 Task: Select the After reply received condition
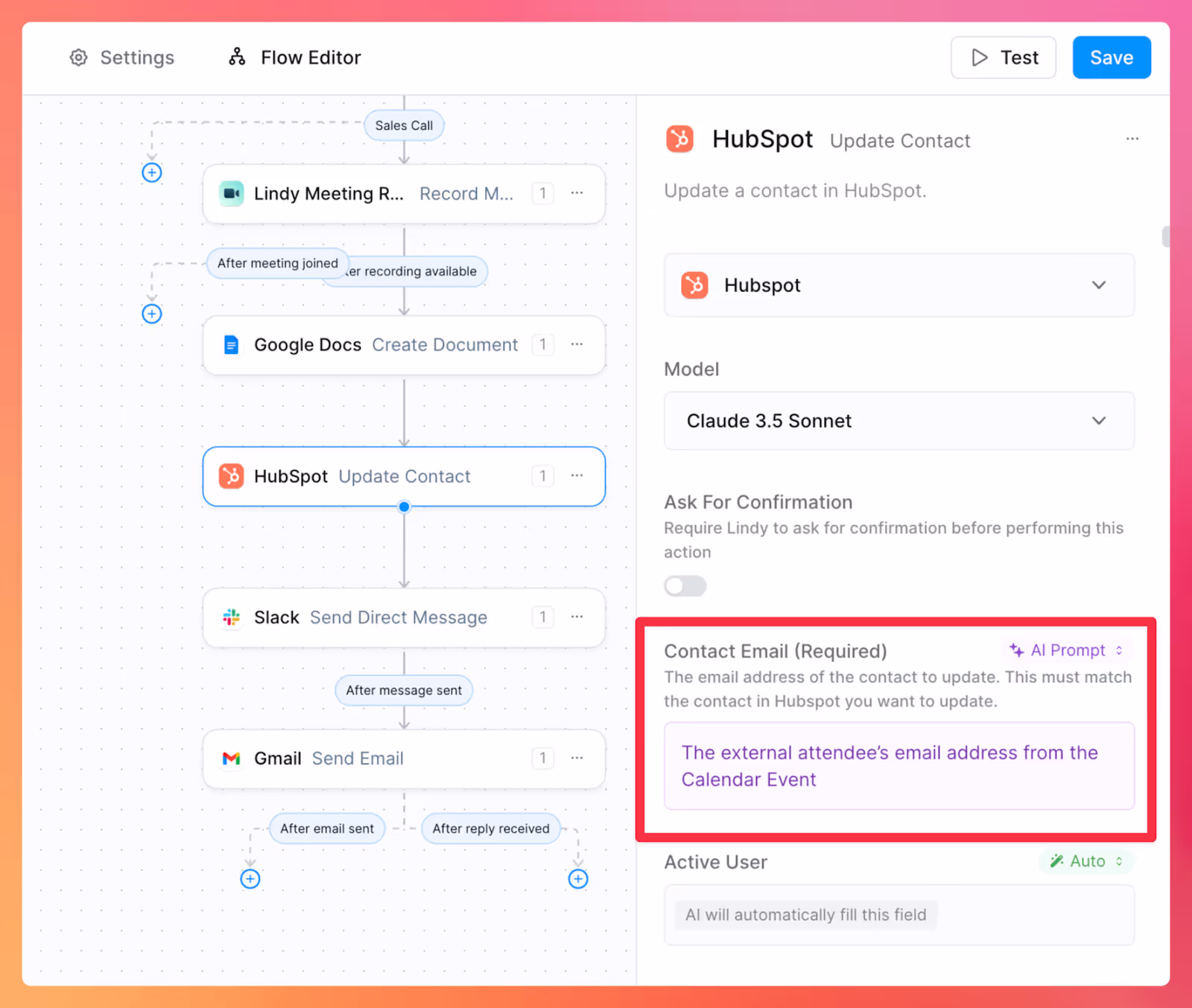click(491, 828)
